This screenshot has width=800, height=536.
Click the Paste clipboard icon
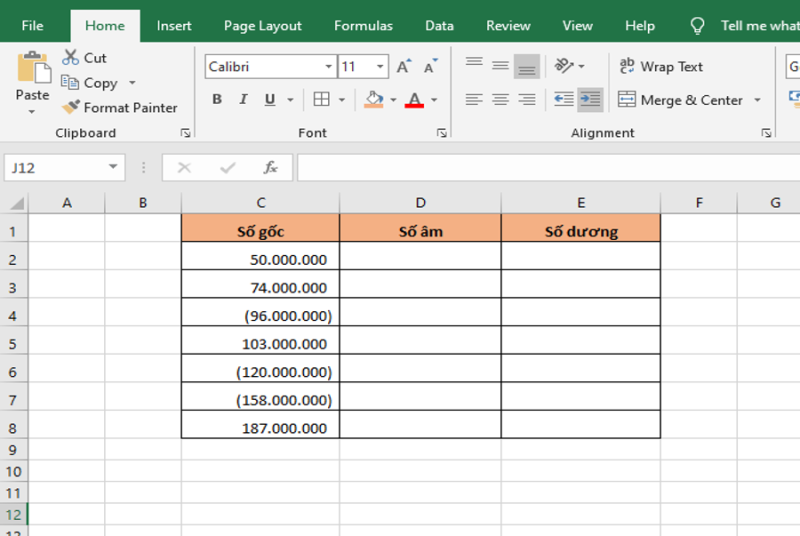(34, 67)
